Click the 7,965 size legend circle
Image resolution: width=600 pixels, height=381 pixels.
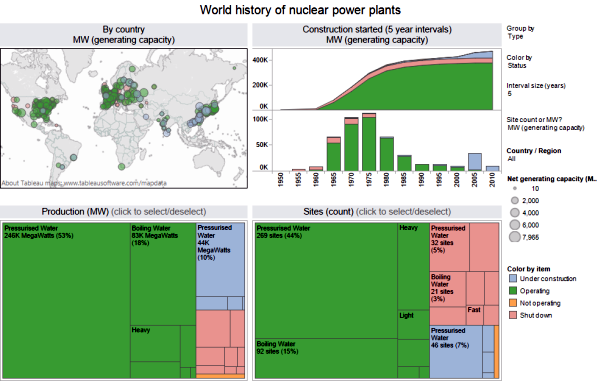click(x=515, y=237)
